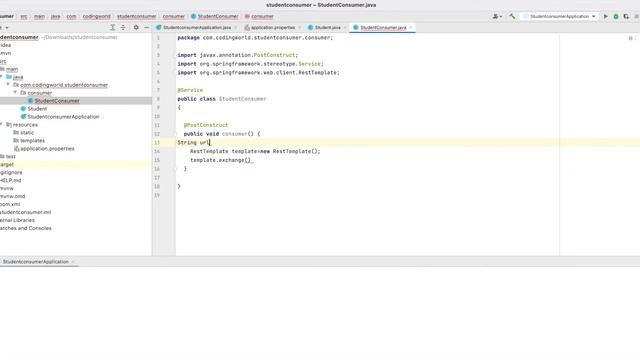The width and height of the screenshot is (640, 360).
Task: Collapse com.codingworld.studentconsumer package arrow
Action: [8, 85]
